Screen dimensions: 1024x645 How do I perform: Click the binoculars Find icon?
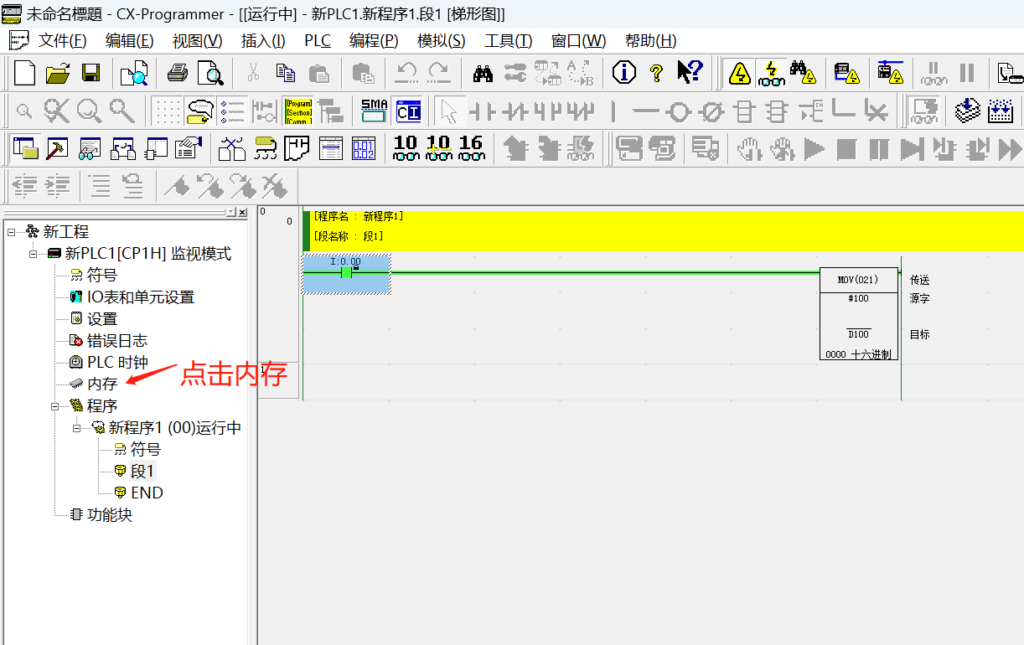pos(483,73)
